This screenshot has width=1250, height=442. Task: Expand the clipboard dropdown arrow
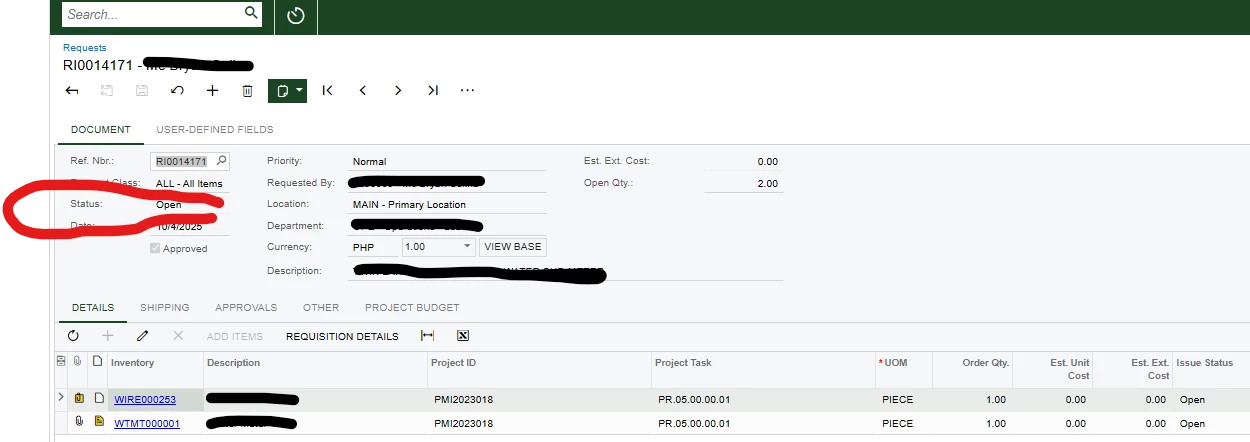tap(299, 90)
